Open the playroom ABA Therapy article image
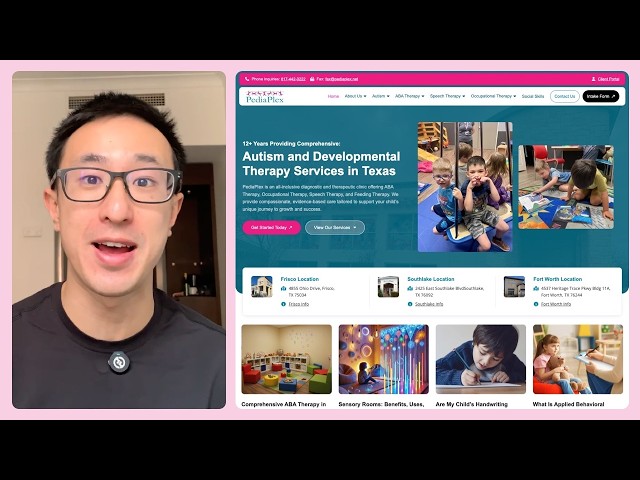640x480 pixels. [287, 359]
